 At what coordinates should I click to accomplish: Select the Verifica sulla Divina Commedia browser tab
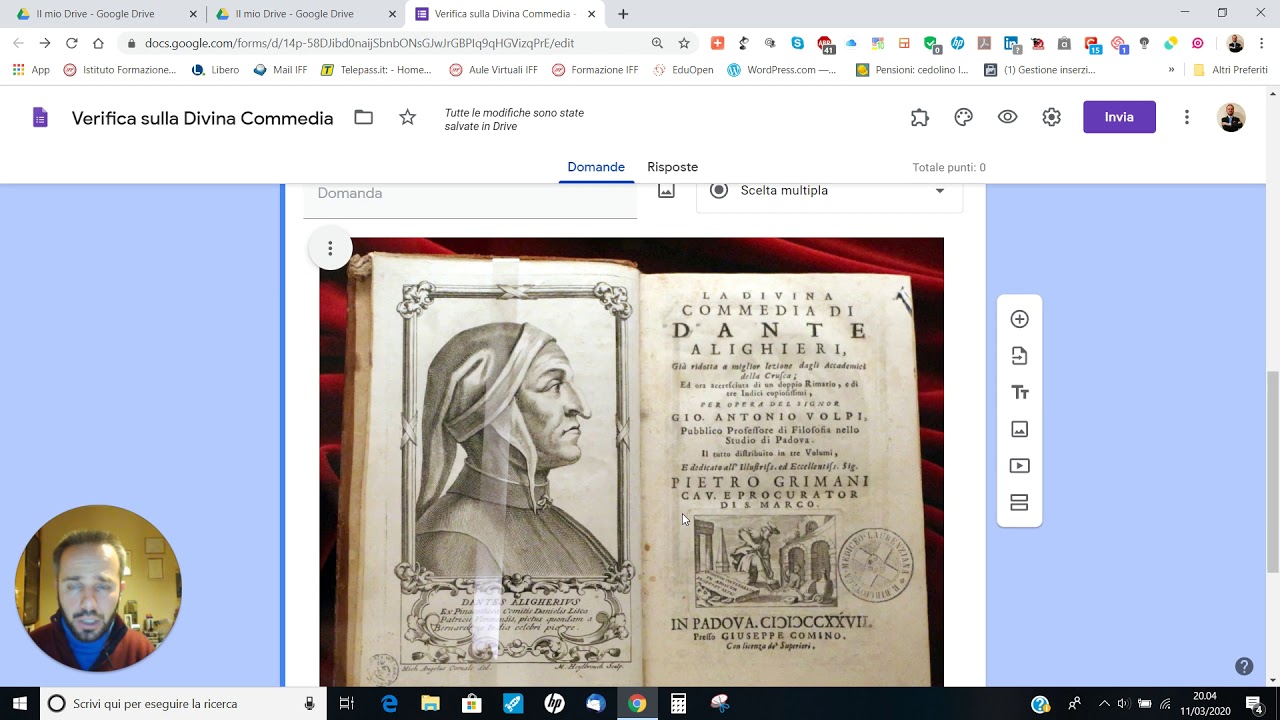tap(505, 14)
